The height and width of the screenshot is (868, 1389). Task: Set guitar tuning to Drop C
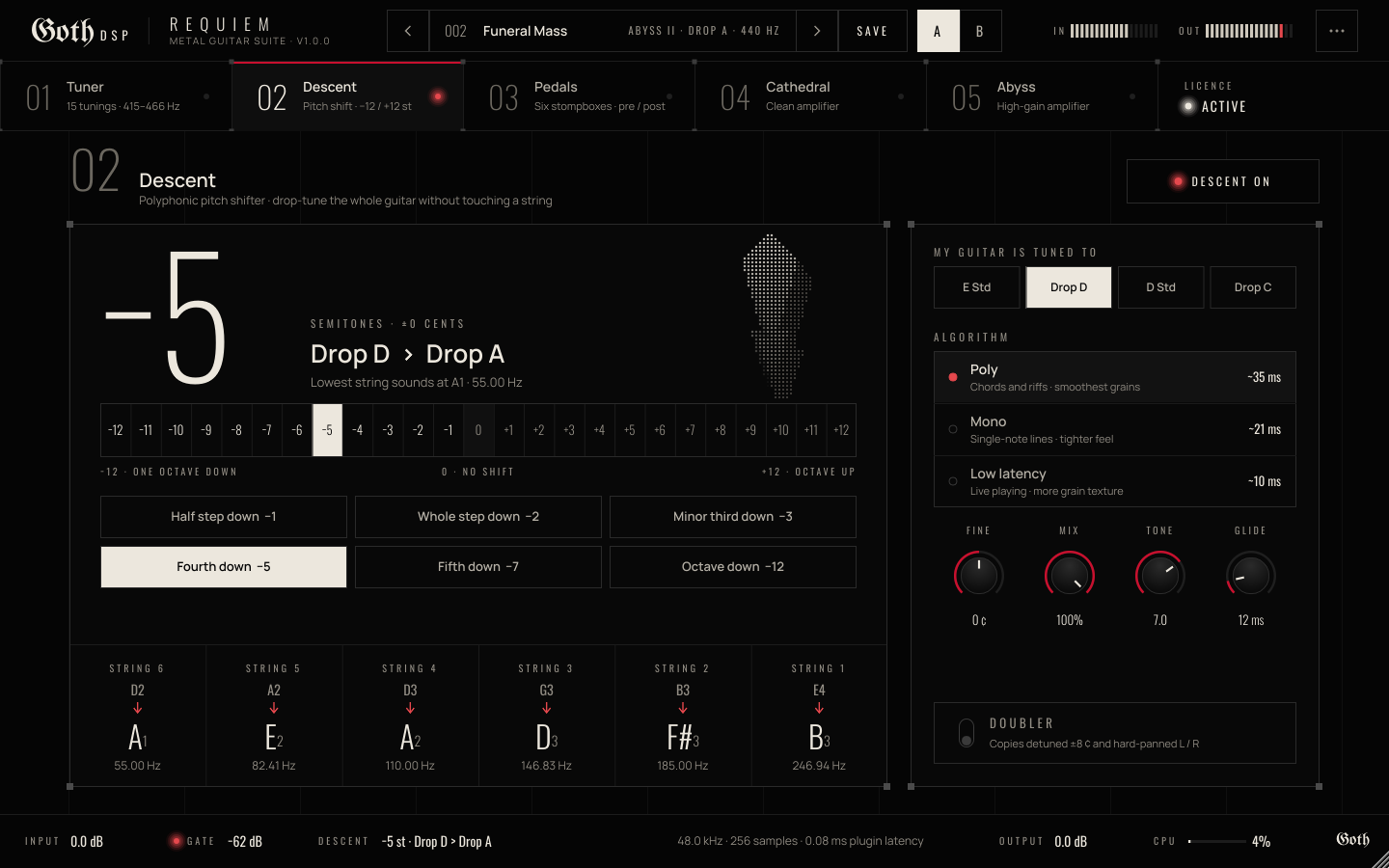coord(1253,287)
